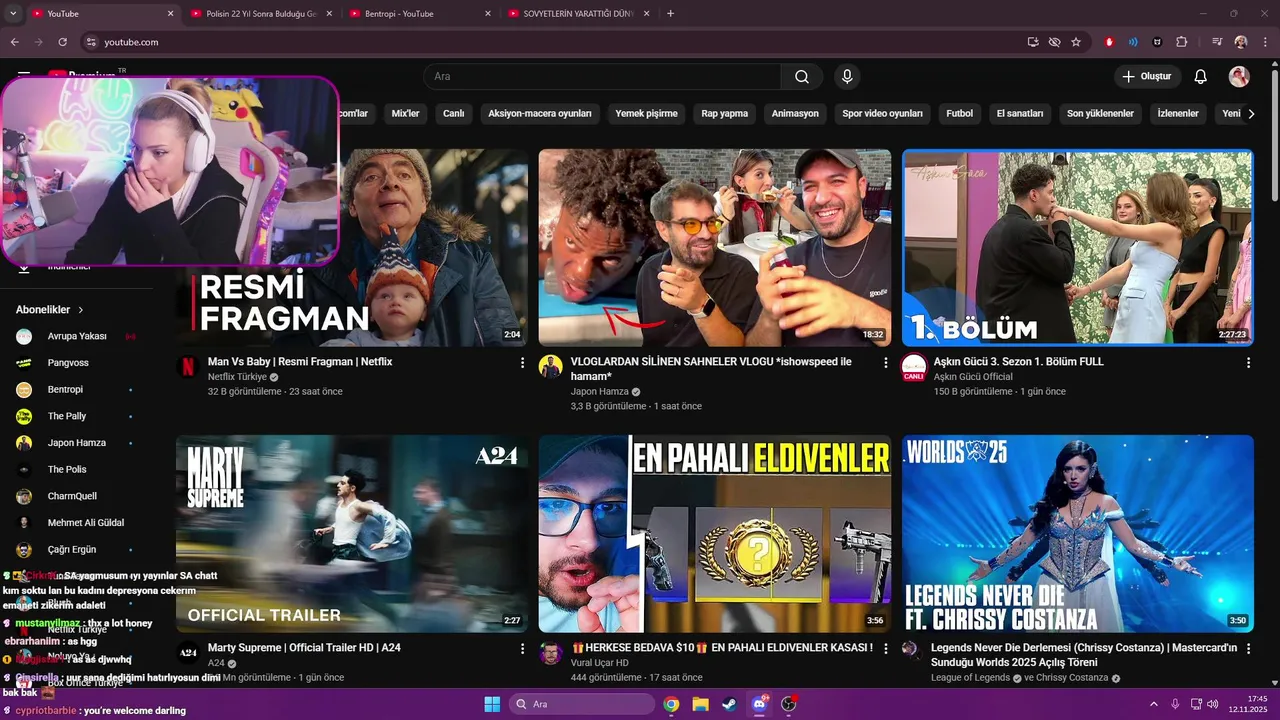The height and width of the screenshot is (720, 1280).
Task: Open new browser tab with plus
Action: [670, 14]
